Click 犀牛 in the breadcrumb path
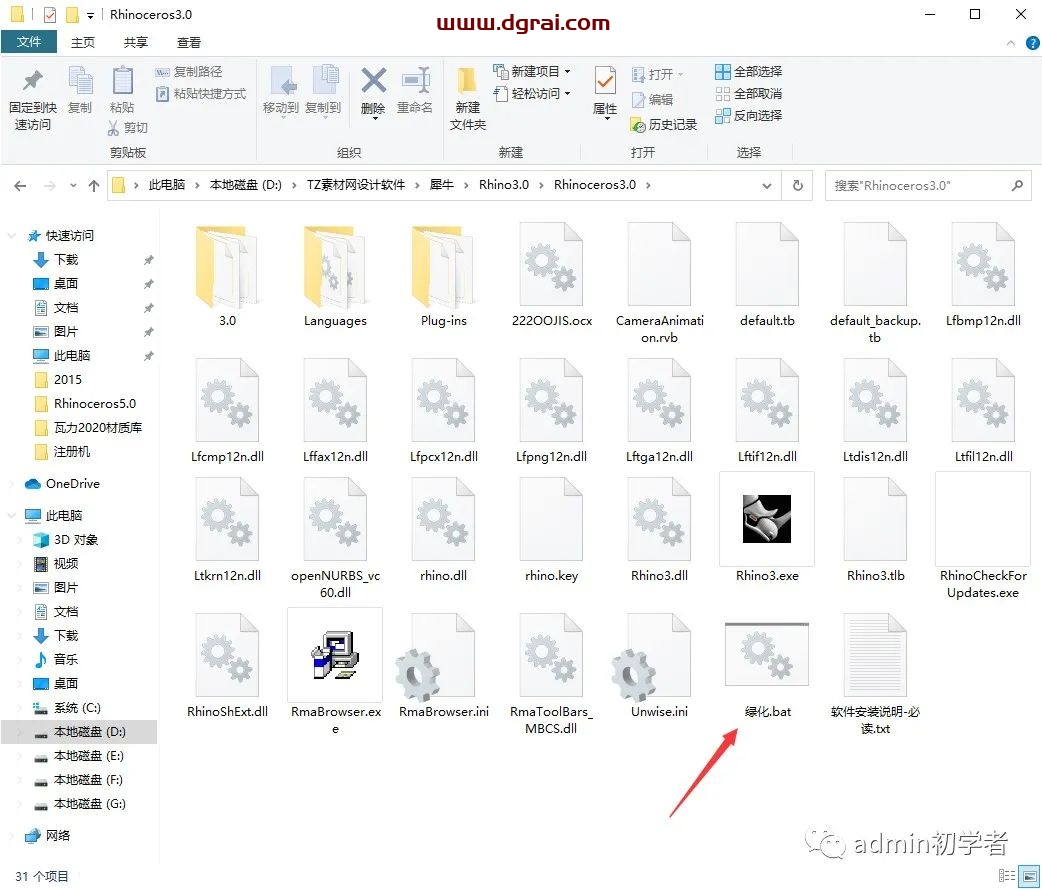 441,185
